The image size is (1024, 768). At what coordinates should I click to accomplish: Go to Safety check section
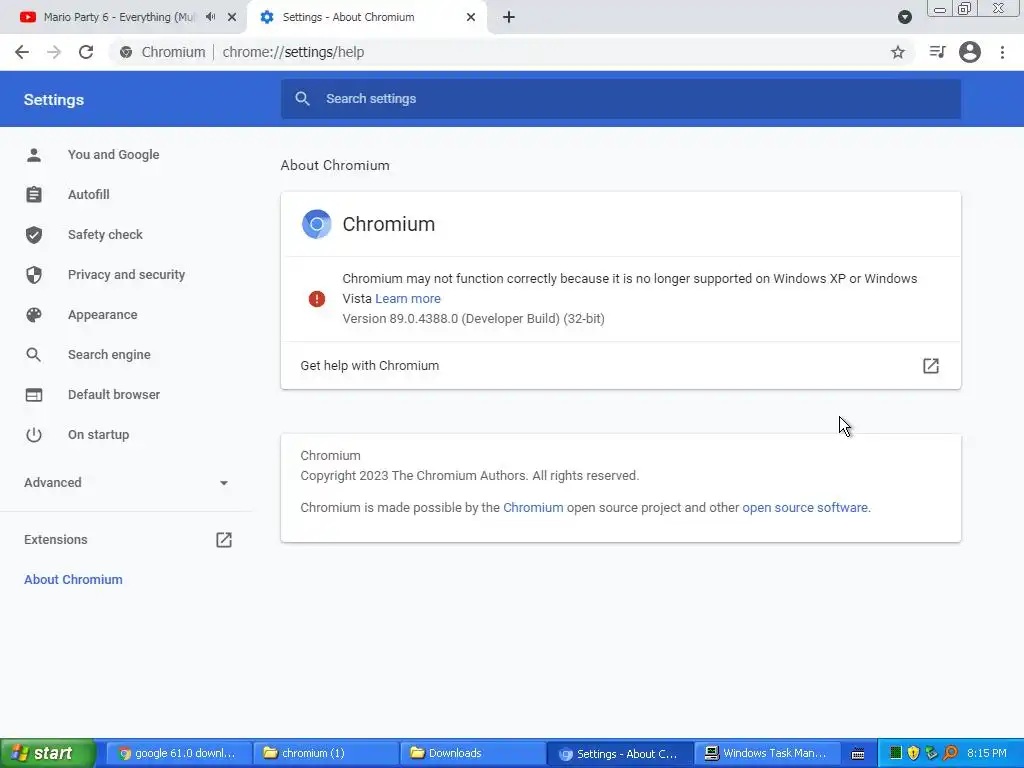(x=105, y=234)
